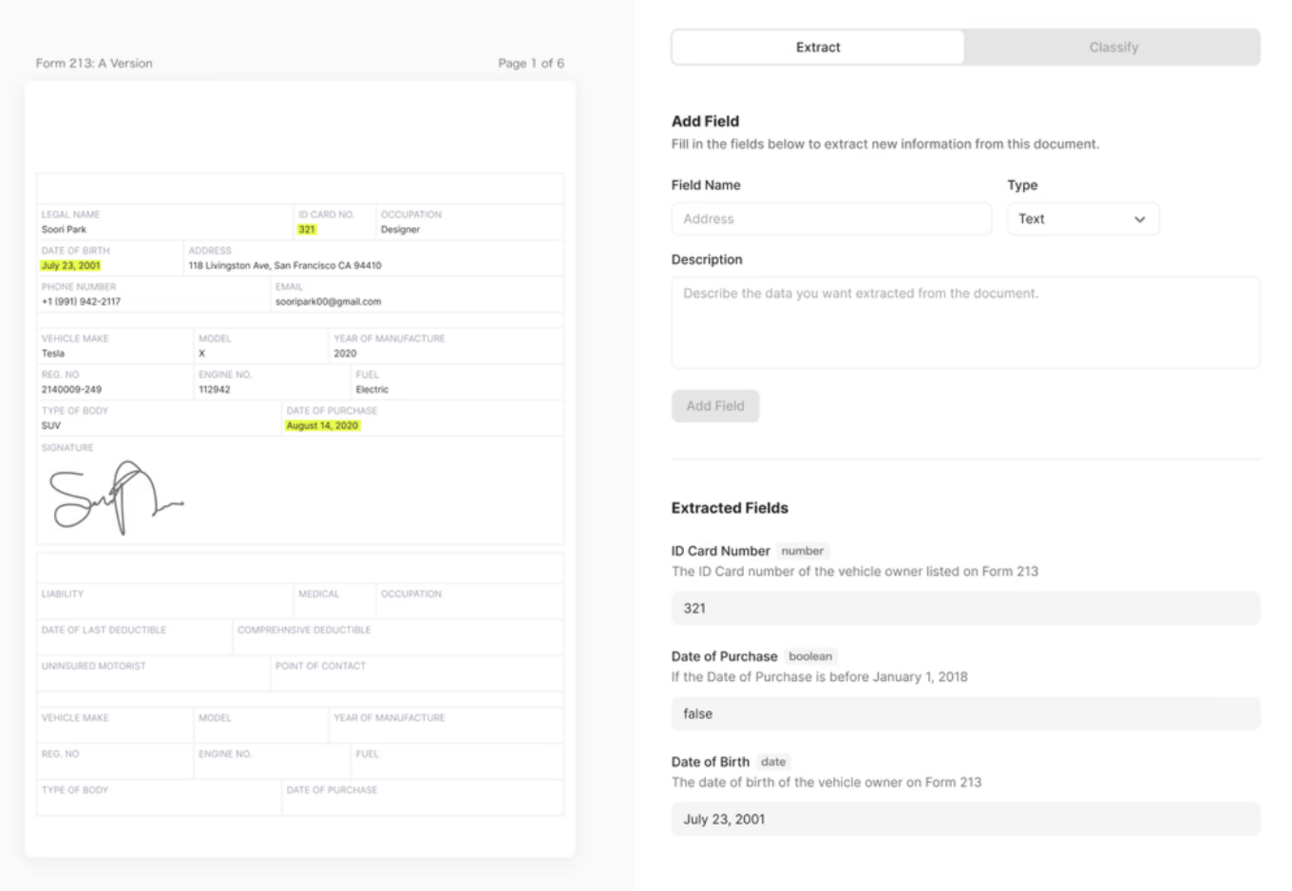1292x891 pixels.
Task: Click the model value X in the document
Action: [201, 354]
